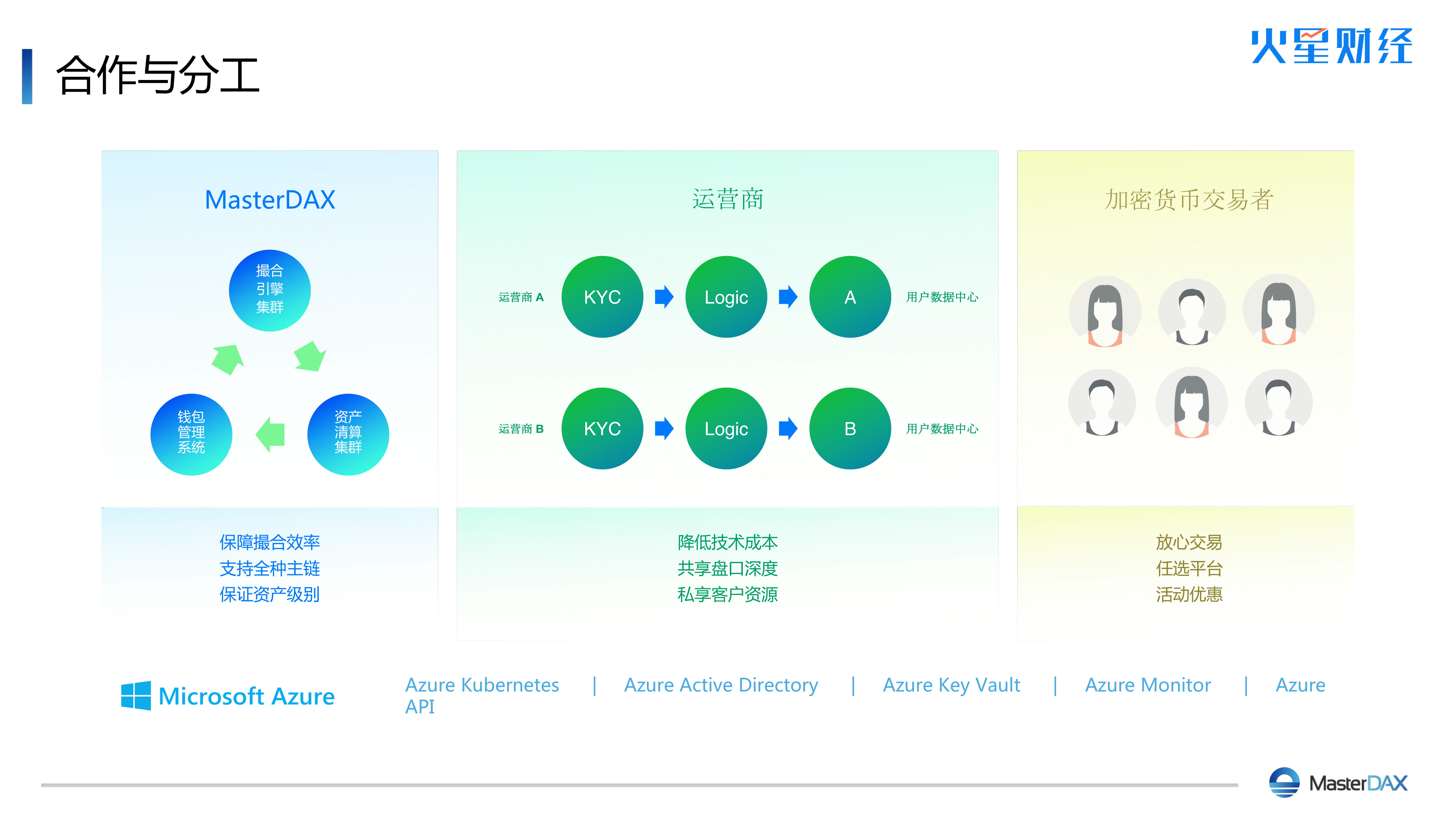Click the green arrow pointing down toward 资产清算集群
The height and width of the screenshot is (819, 1456).
[x=310, y=356]
